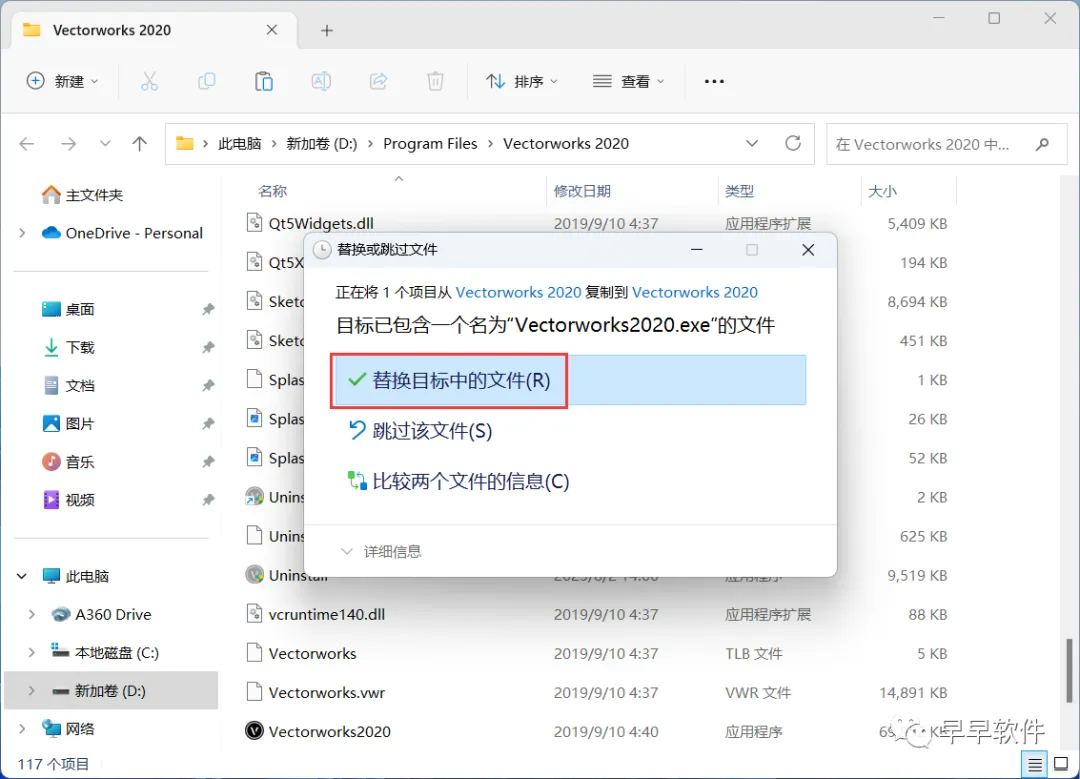Click the search magnifier icon
Viewport: 1080px width, 779px height.
[x=1042, y=144]
